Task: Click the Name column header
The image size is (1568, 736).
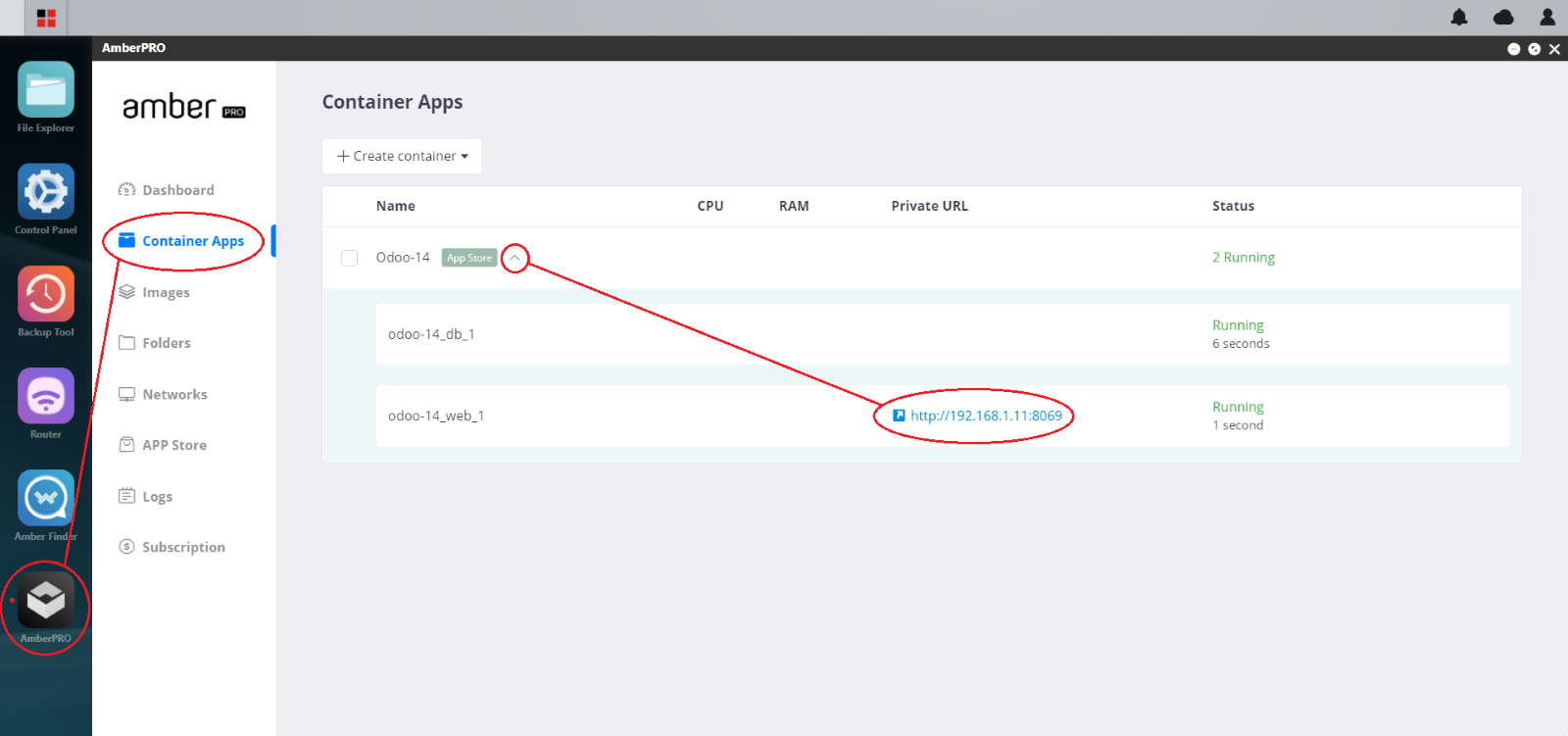Action: (x=396, y=206)
